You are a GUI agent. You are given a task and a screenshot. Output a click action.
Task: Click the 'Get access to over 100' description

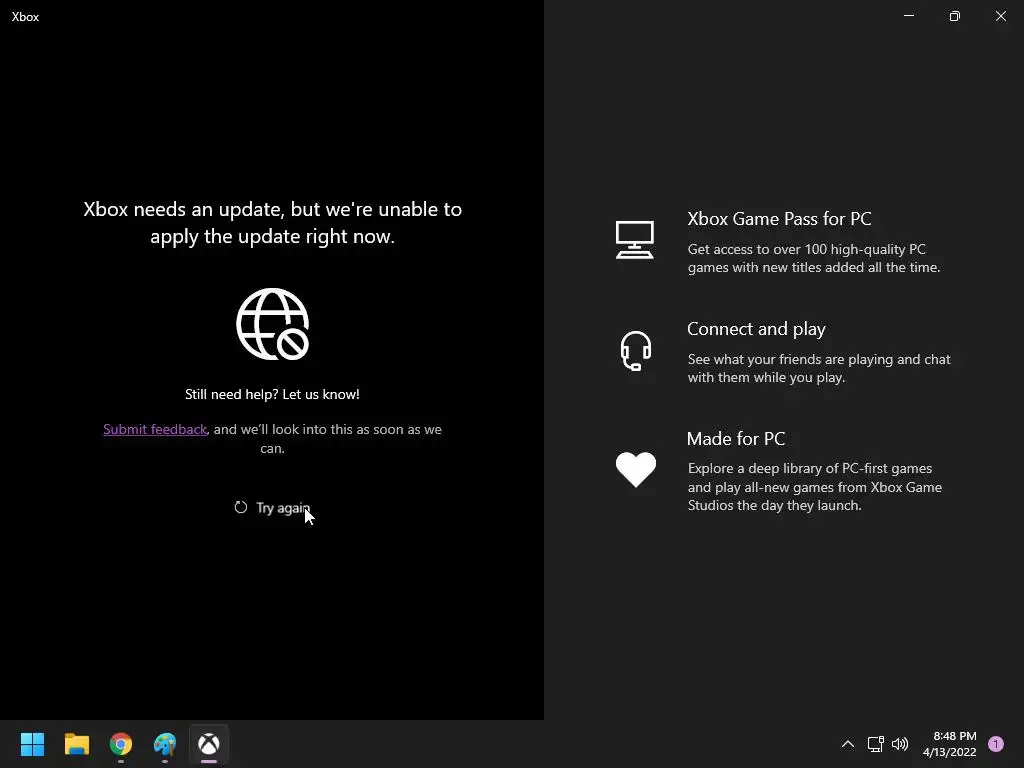click(814, 258)
